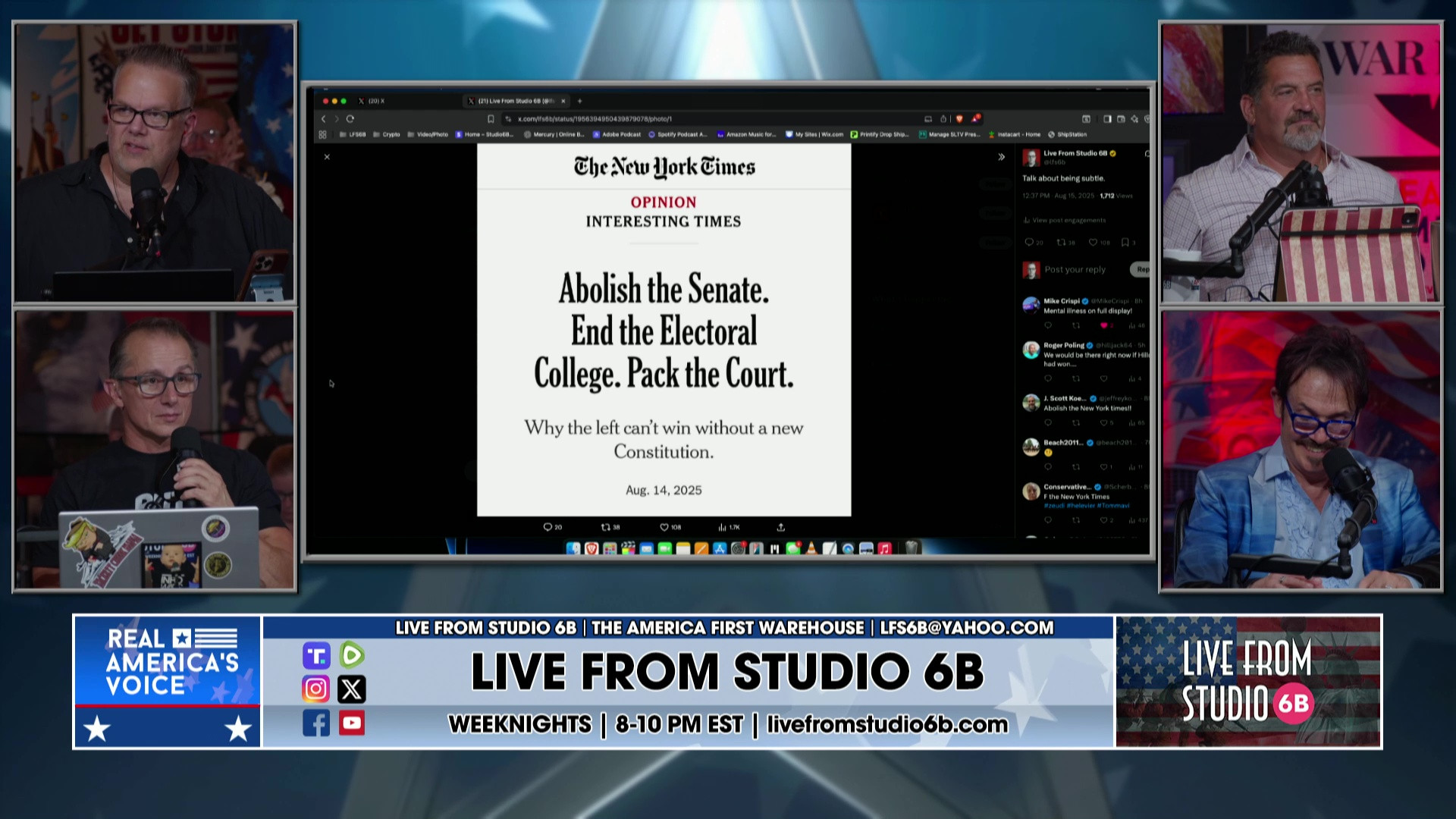This screenshot has height=819, width=1456.
Task: Click the Live From Studio 6B profile name
Action: click(1075, 153)
